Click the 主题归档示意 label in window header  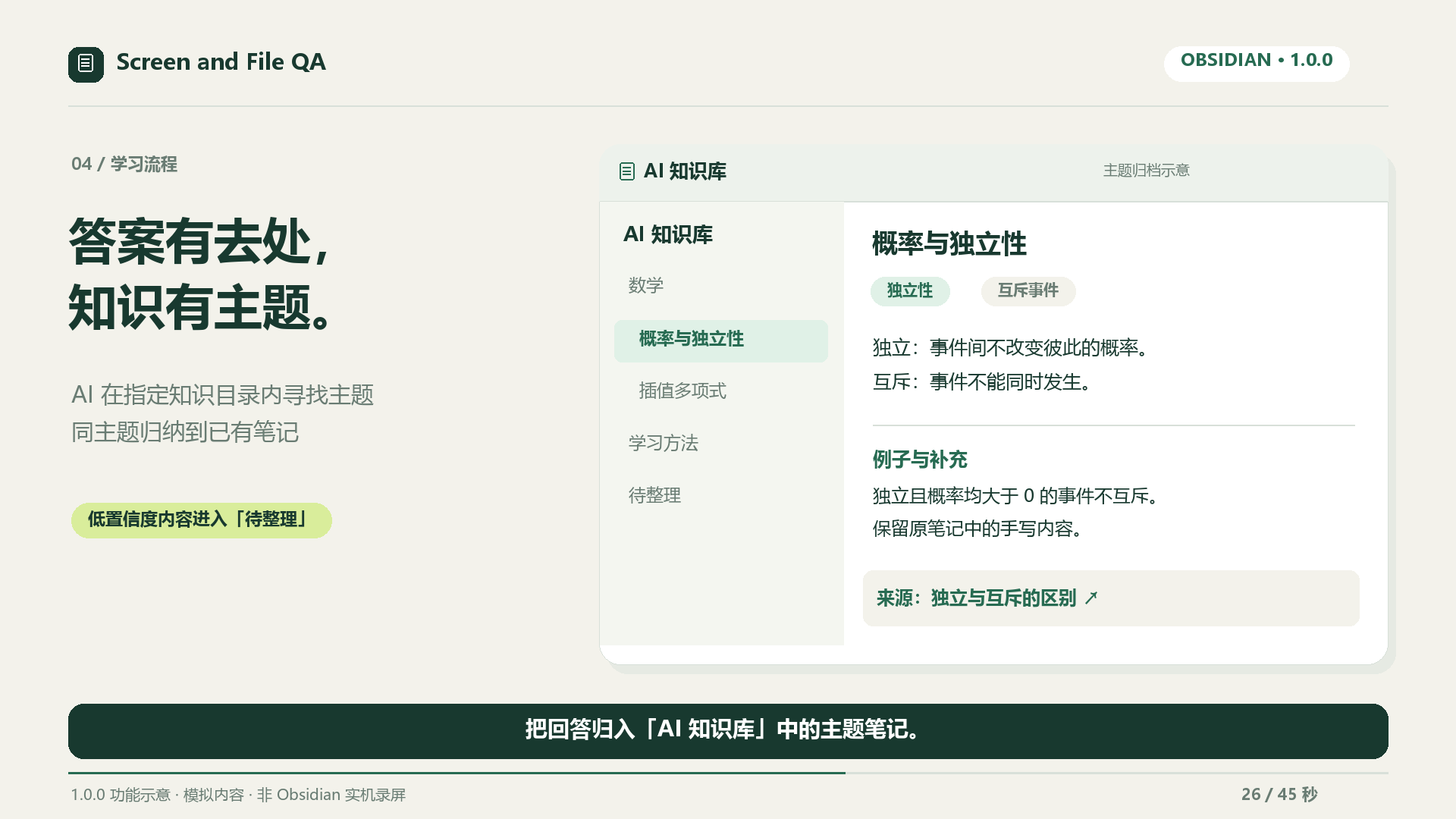pos(1147,171)
